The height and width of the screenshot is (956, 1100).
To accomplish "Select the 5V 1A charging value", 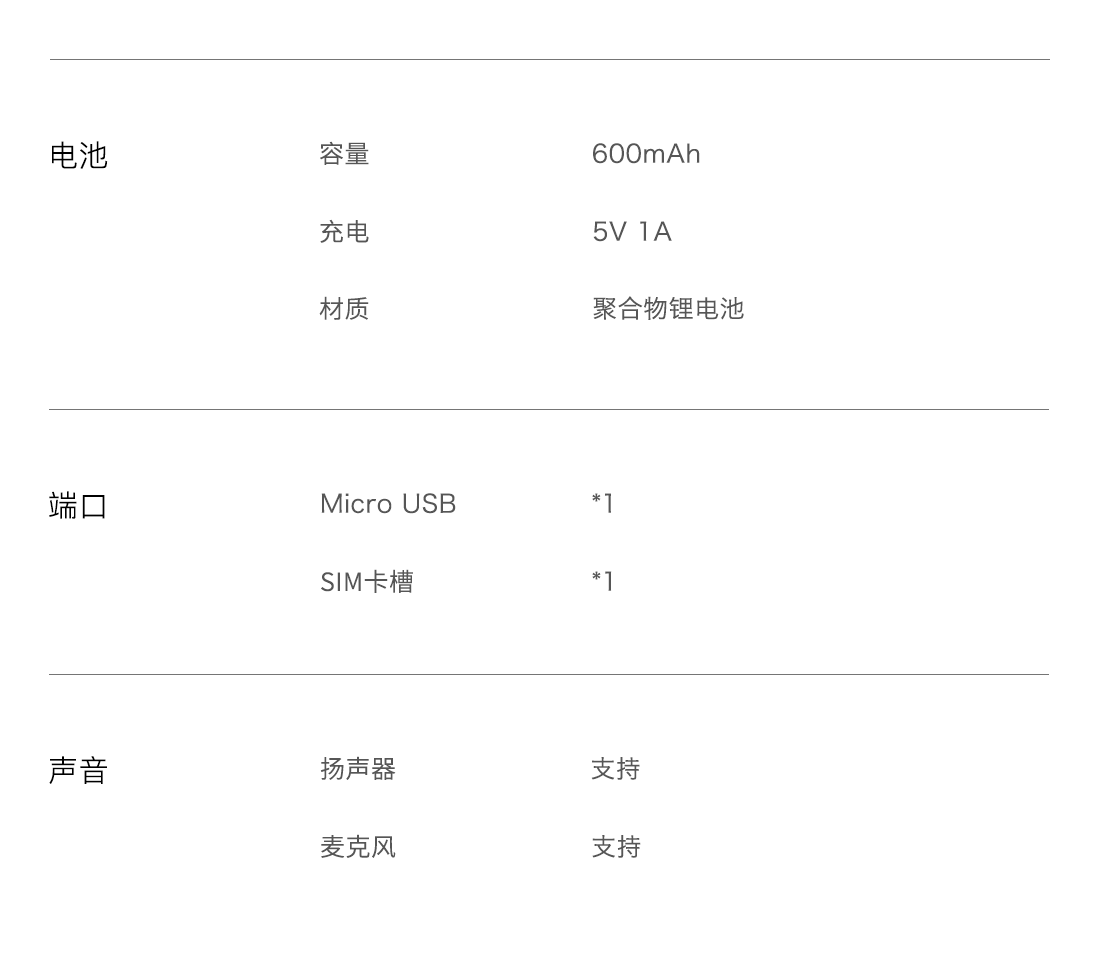I will 632,231.
